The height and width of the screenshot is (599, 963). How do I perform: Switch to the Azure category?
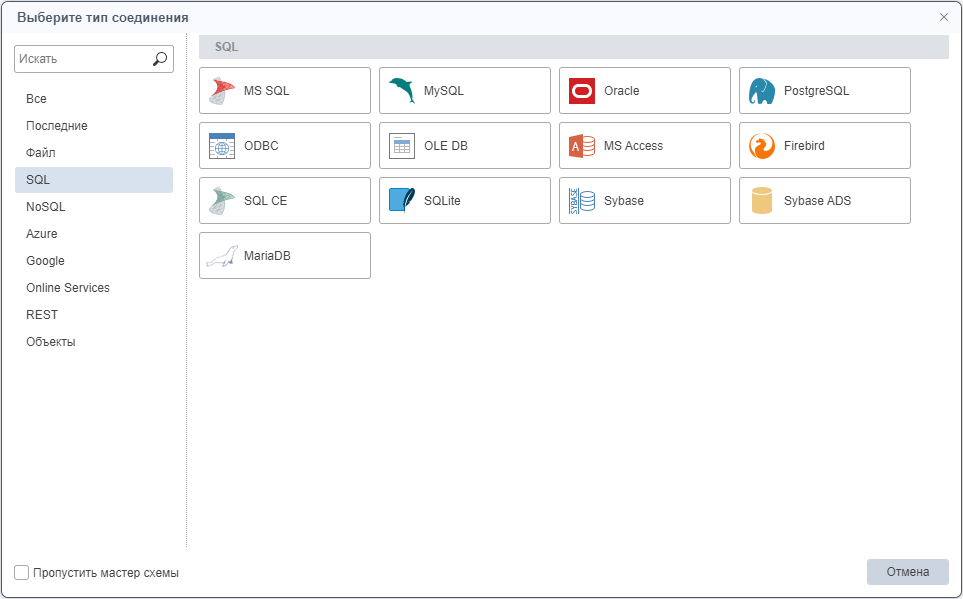coord(42,234)
